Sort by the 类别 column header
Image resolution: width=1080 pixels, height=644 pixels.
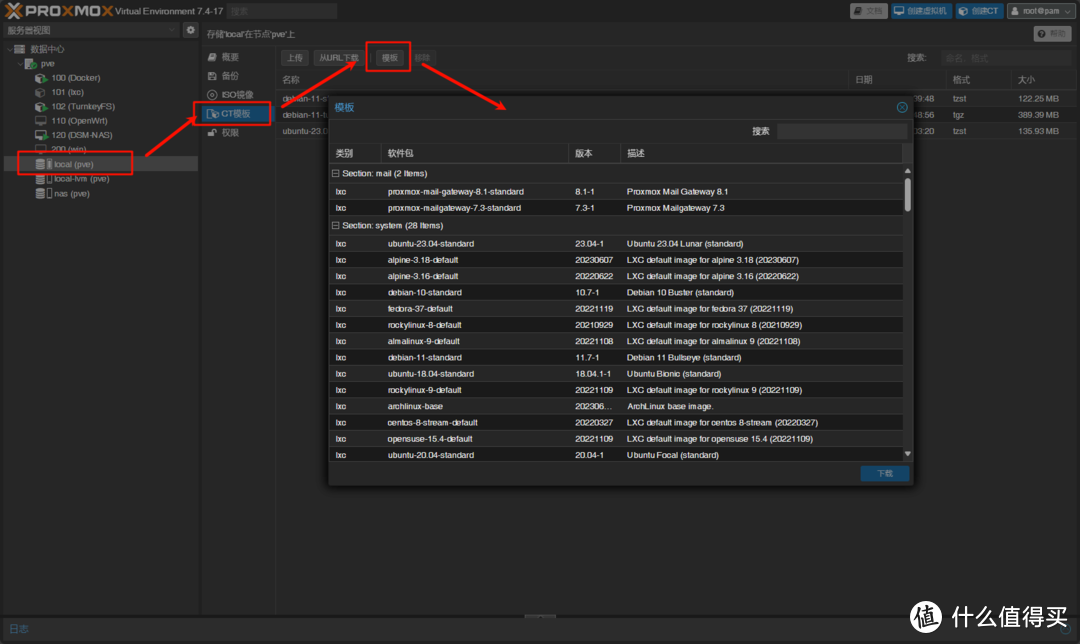tap(355, 154)
